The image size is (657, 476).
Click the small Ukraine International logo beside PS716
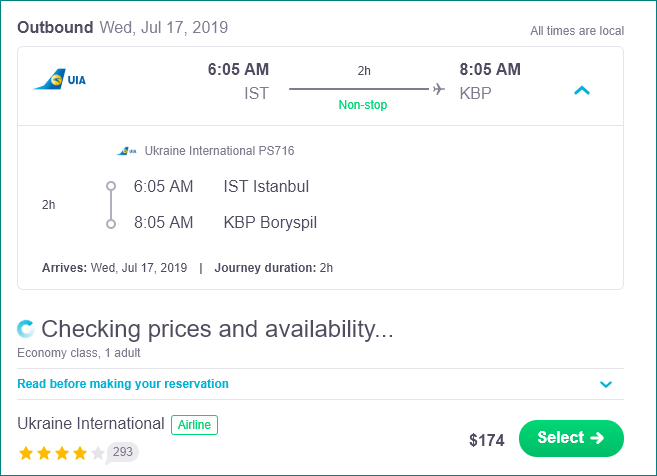[x=127, y=151]
